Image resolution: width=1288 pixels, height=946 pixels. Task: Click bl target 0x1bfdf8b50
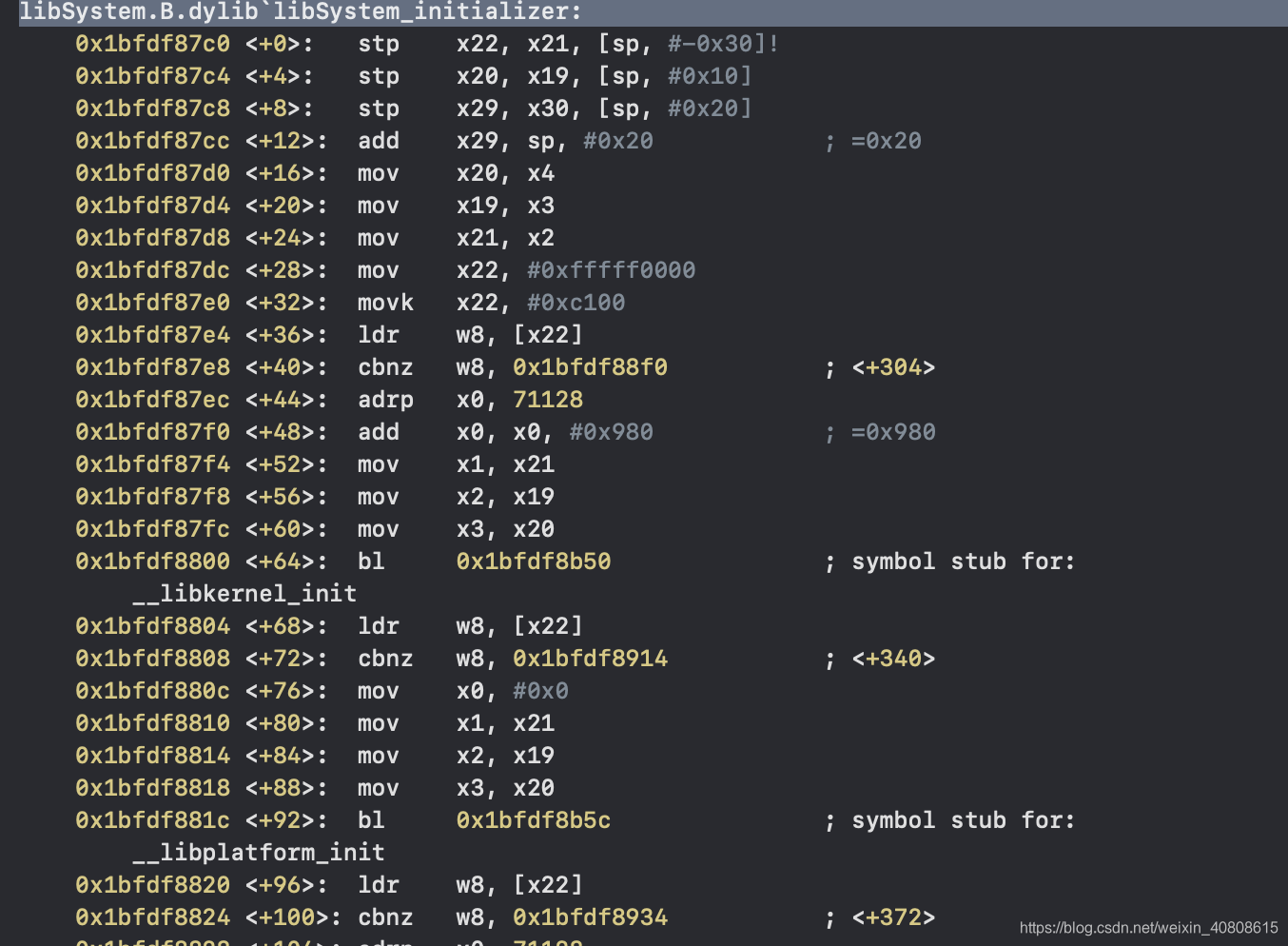tap(534, 562)
